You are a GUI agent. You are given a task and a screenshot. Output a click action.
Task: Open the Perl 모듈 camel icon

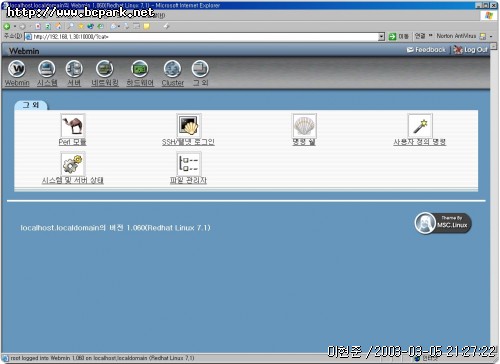click(x=73, y=125)
